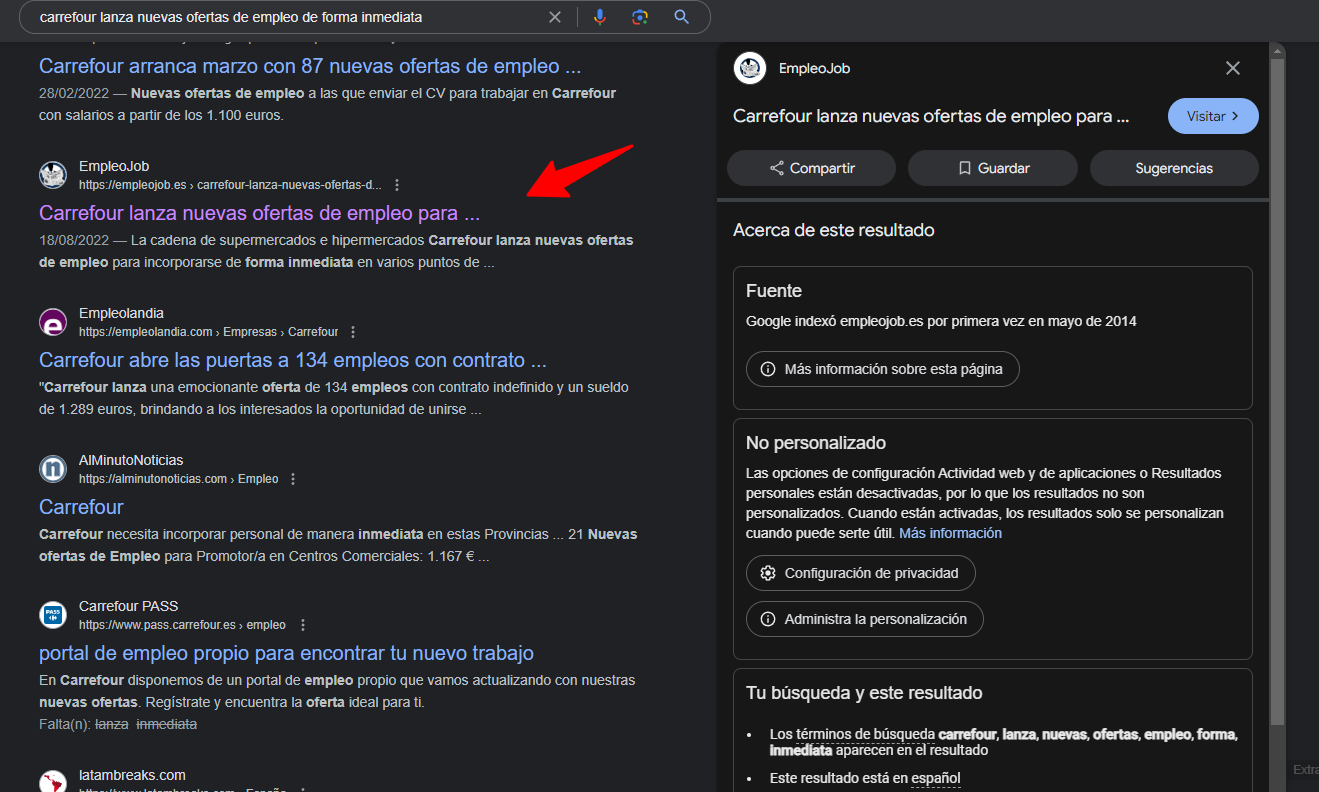Click the Guardar bookmark button
The image size is (1319, 792).
(x=993, y=168)
